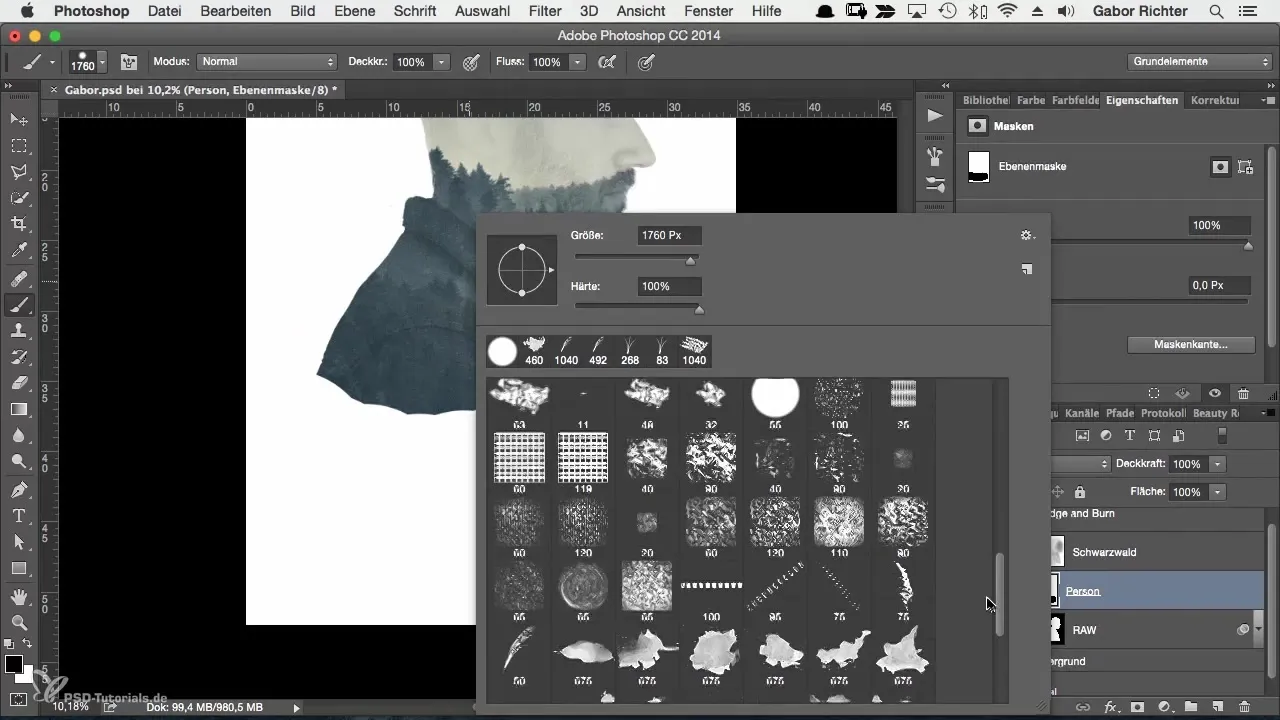
Task: Expand RAW layer effects arrow
Action: (x=1258, y=630)
